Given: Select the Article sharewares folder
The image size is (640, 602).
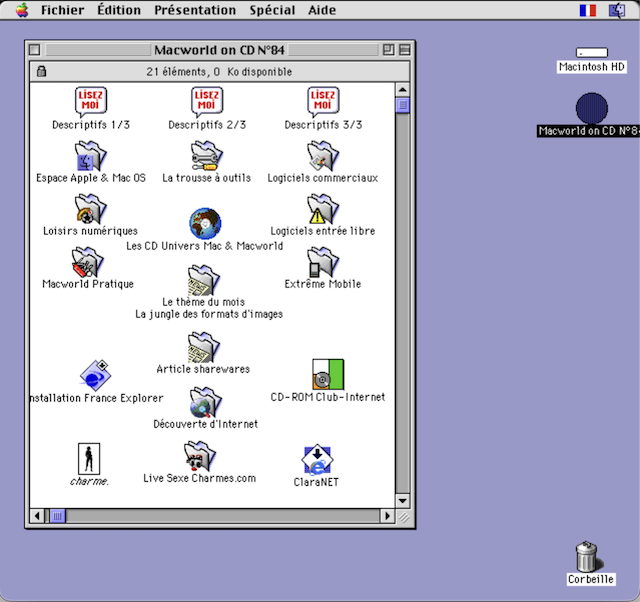Looking at the screenshot, I should pyautogui.click(x=204, y=347).
